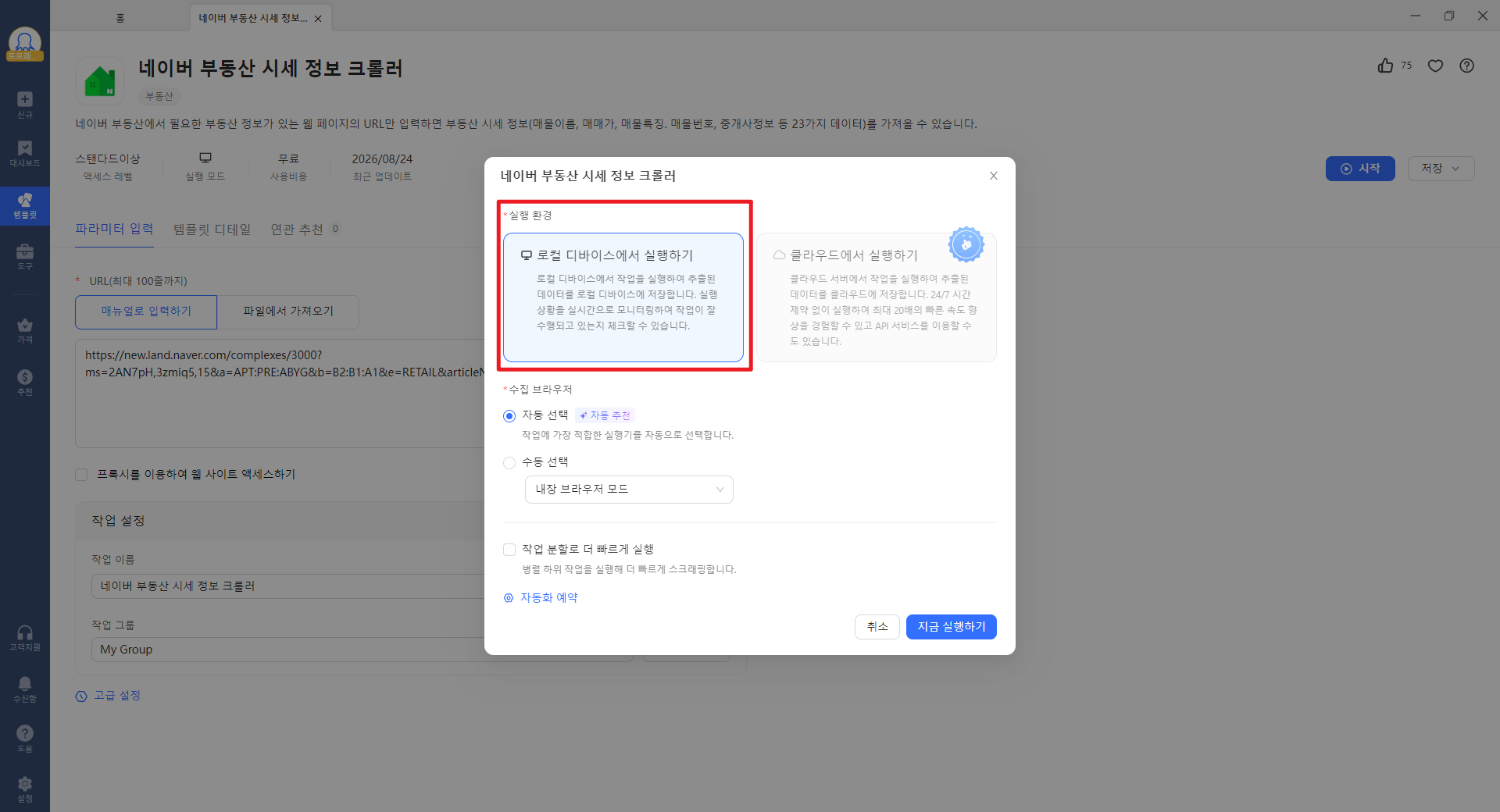Toggle the proxy 프록시 website access checkbox

tap(81, 475)
